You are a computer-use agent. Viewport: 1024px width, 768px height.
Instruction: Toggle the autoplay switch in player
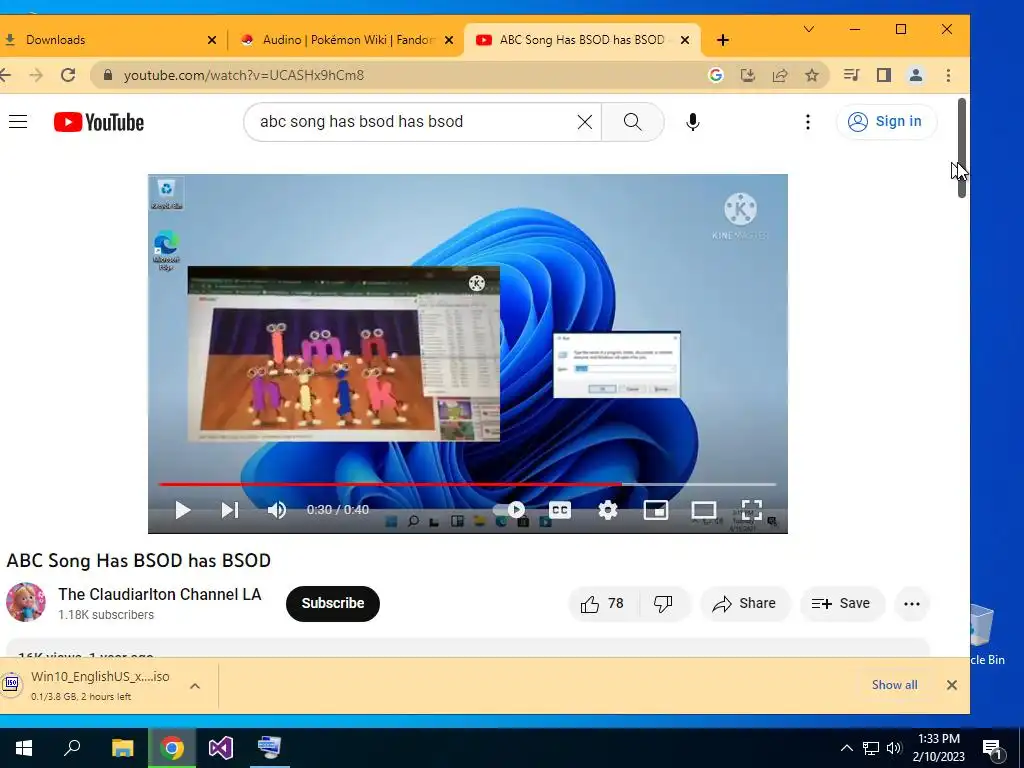(509, 509)
